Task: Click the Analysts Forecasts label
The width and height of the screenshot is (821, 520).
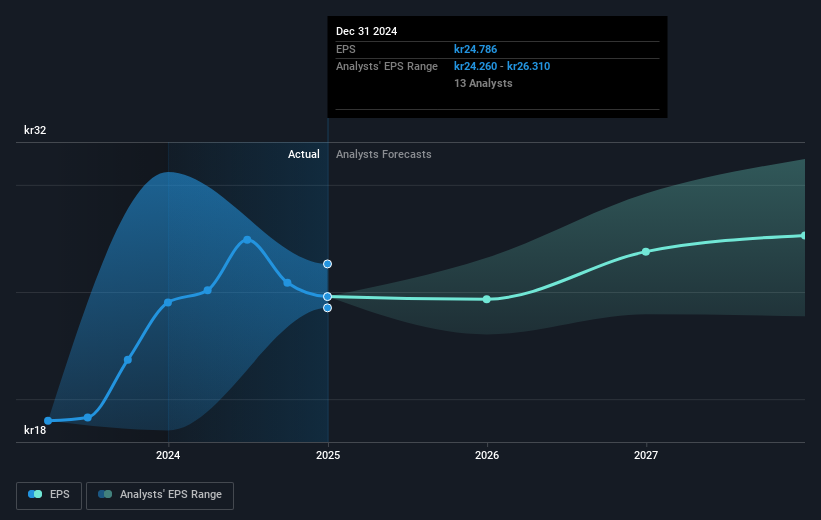Action: click(384, 154)
